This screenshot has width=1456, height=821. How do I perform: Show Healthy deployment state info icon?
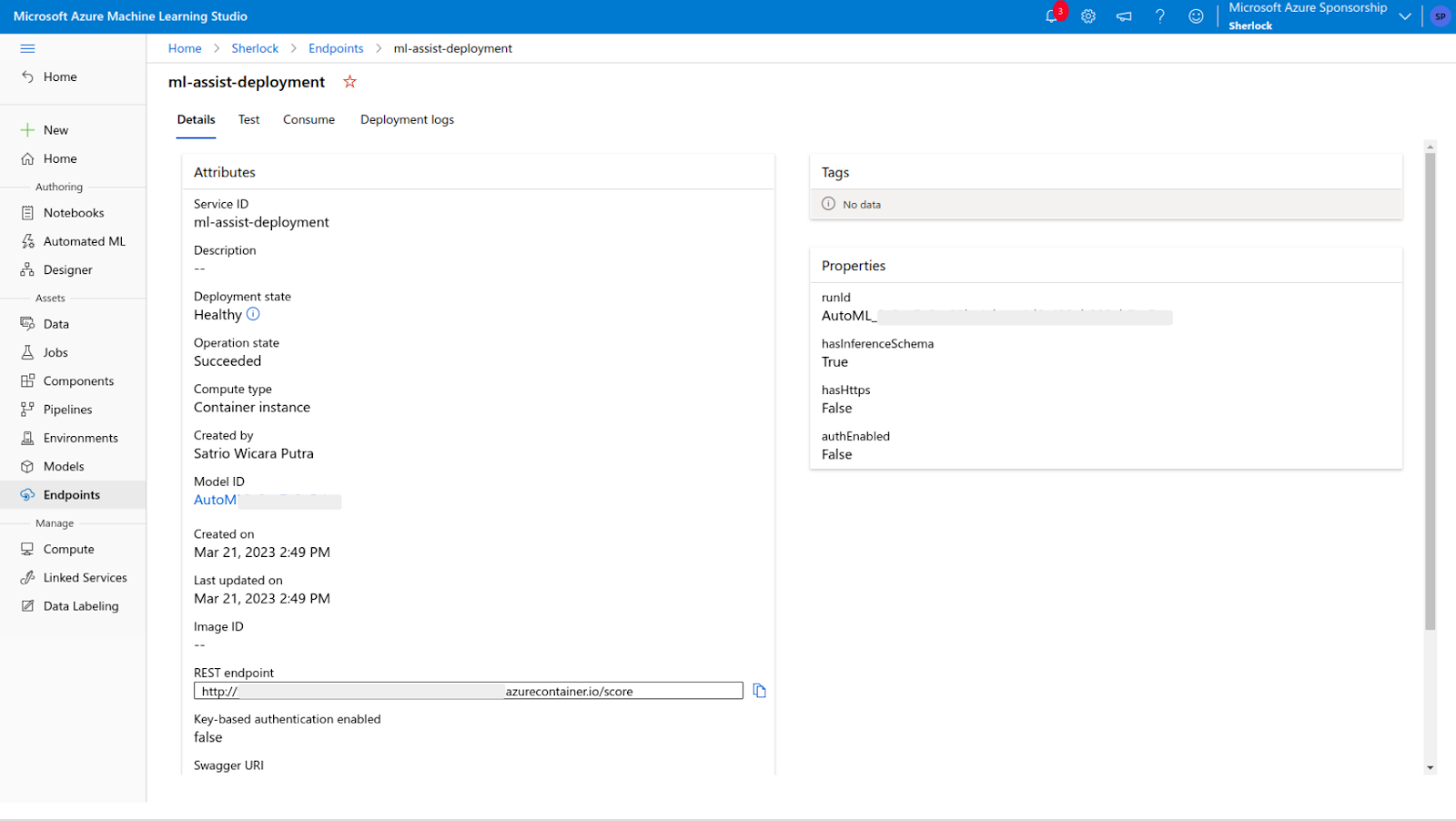tap(253, 314)
